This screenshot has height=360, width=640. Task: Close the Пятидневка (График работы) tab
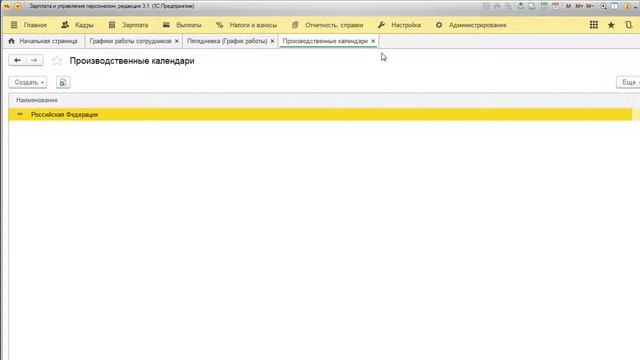coord(272,41)
